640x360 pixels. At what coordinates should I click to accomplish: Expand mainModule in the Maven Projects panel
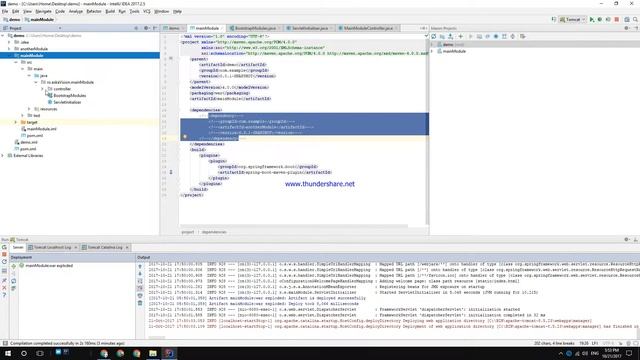click(432, 51)
